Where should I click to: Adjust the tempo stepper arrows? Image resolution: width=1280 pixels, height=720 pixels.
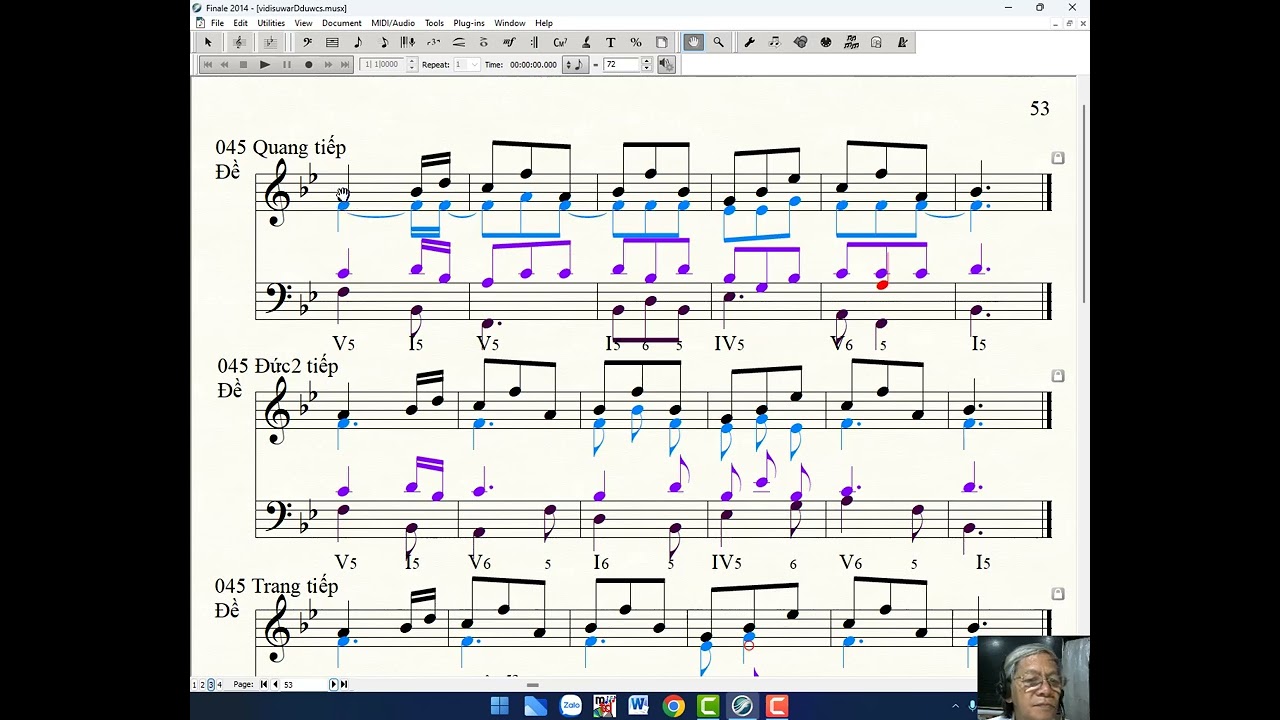click(646, 64)
